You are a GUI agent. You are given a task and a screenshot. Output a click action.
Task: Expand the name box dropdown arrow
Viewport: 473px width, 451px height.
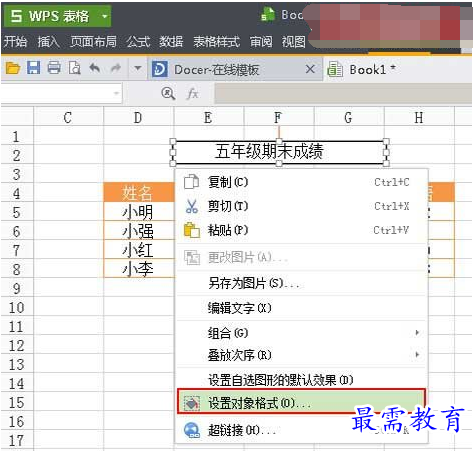tap(116, 93)
